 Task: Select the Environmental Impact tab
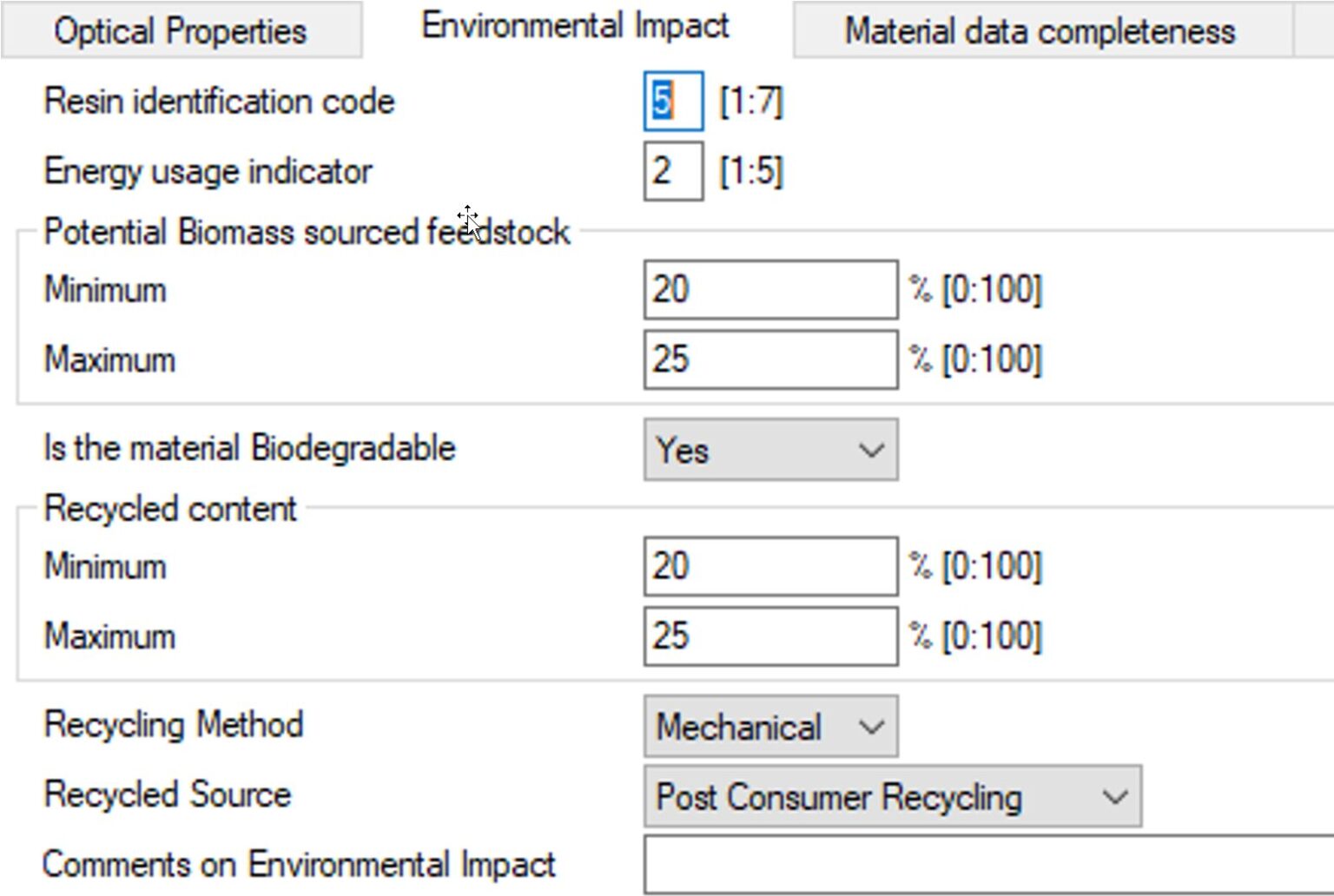pos(573,24)
